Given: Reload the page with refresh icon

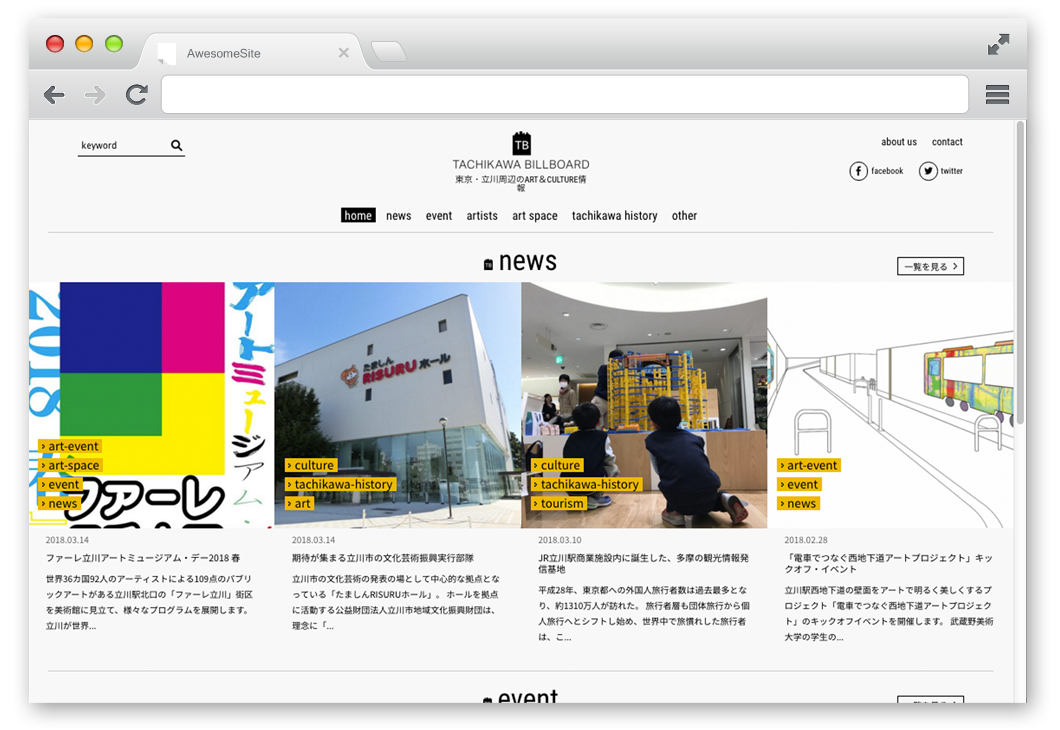Looking at the screenshot, I should click(x=136, y=95).
